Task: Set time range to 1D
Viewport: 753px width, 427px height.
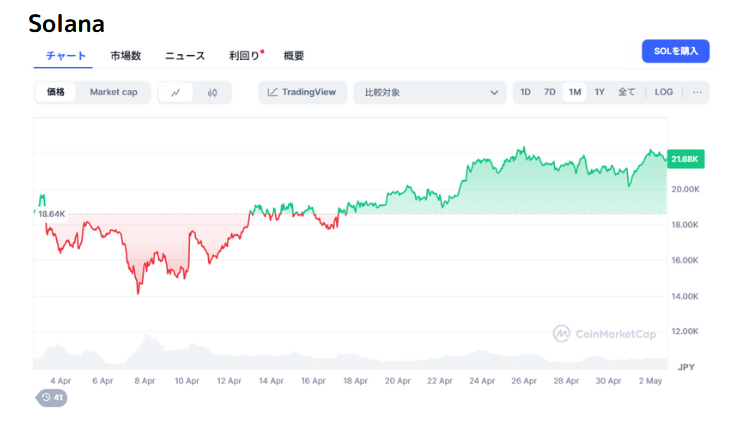Action: pos(525,92)
